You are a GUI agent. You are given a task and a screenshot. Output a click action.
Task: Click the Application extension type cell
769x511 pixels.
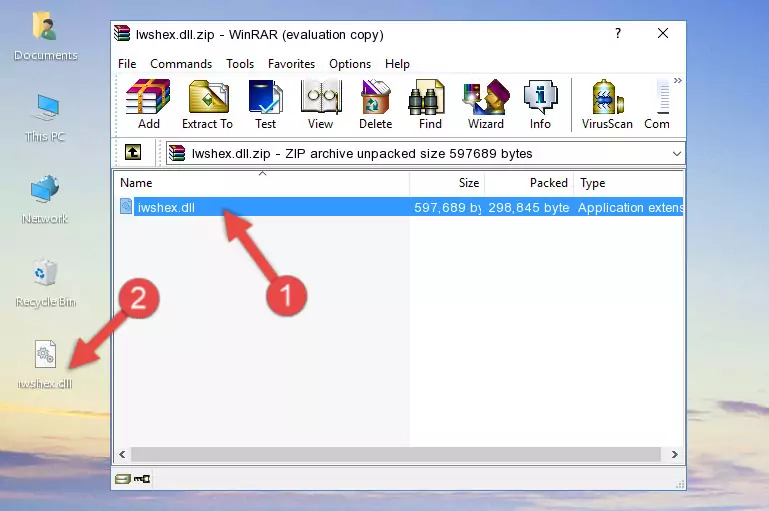[x=630, y=207]
